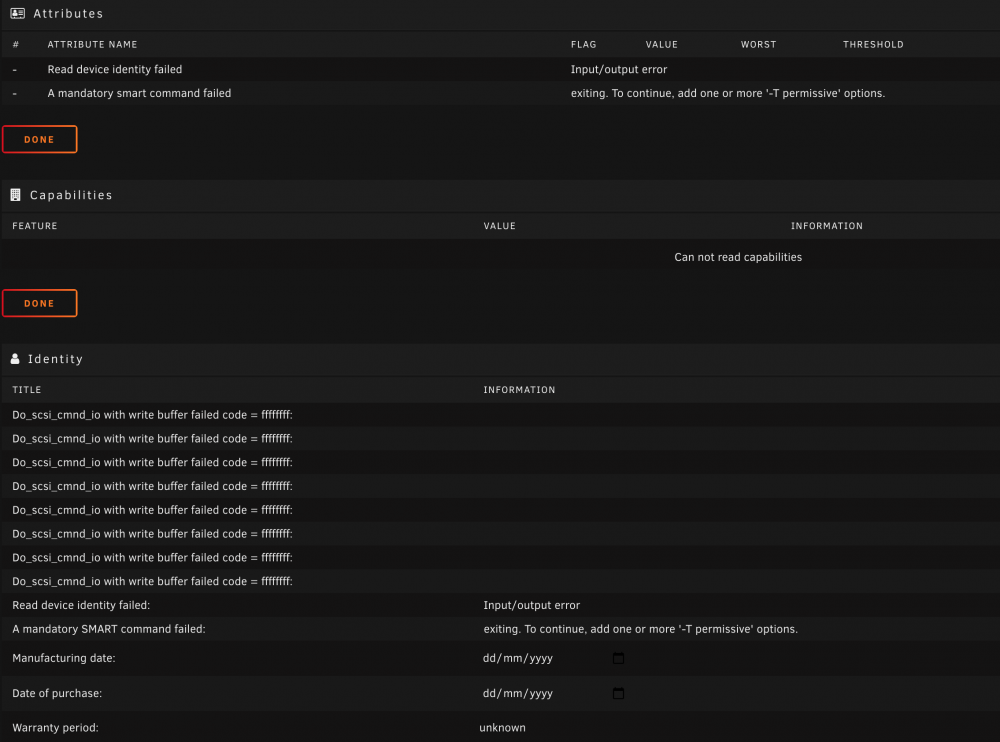Click the Warranty period 'unknown' value
The height and width of the screenshot is (742, 1000).
coord(503,727)
